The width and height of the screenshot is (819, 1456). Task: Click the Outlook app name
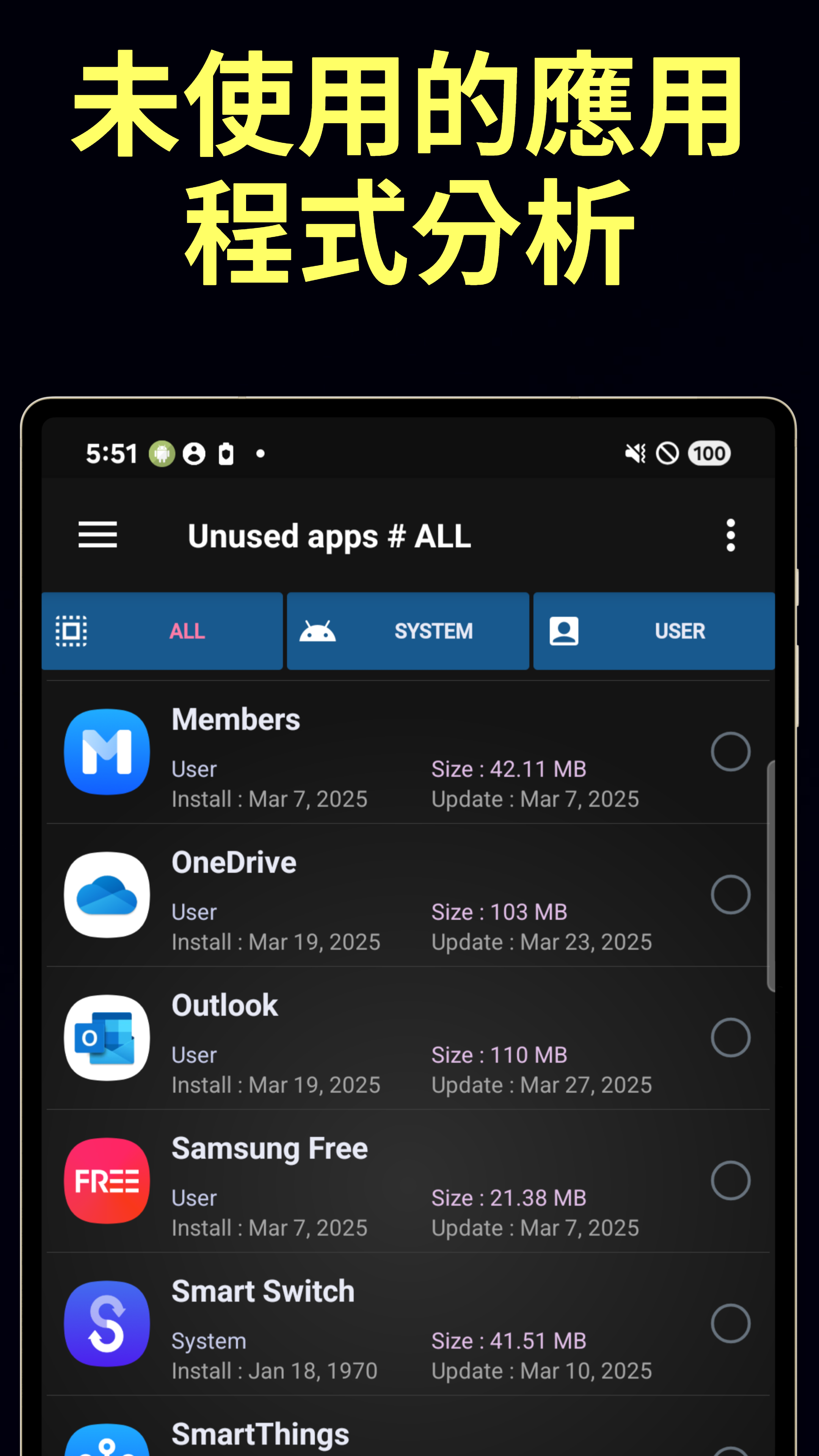pos(225,1006)
